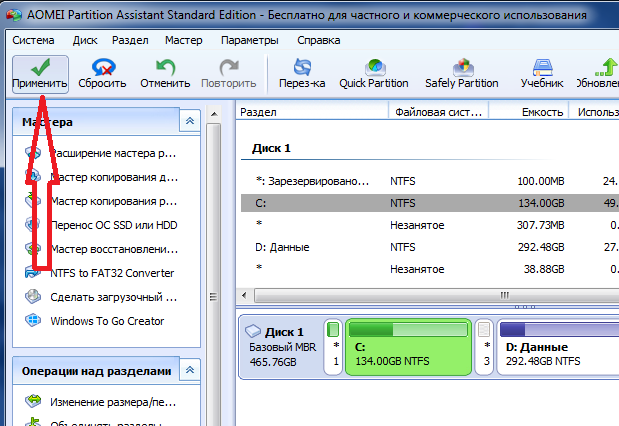Click the Отменить (Undo) arrow icon
Viewport: 619px width, 426px height.
(x=165, y=67)
